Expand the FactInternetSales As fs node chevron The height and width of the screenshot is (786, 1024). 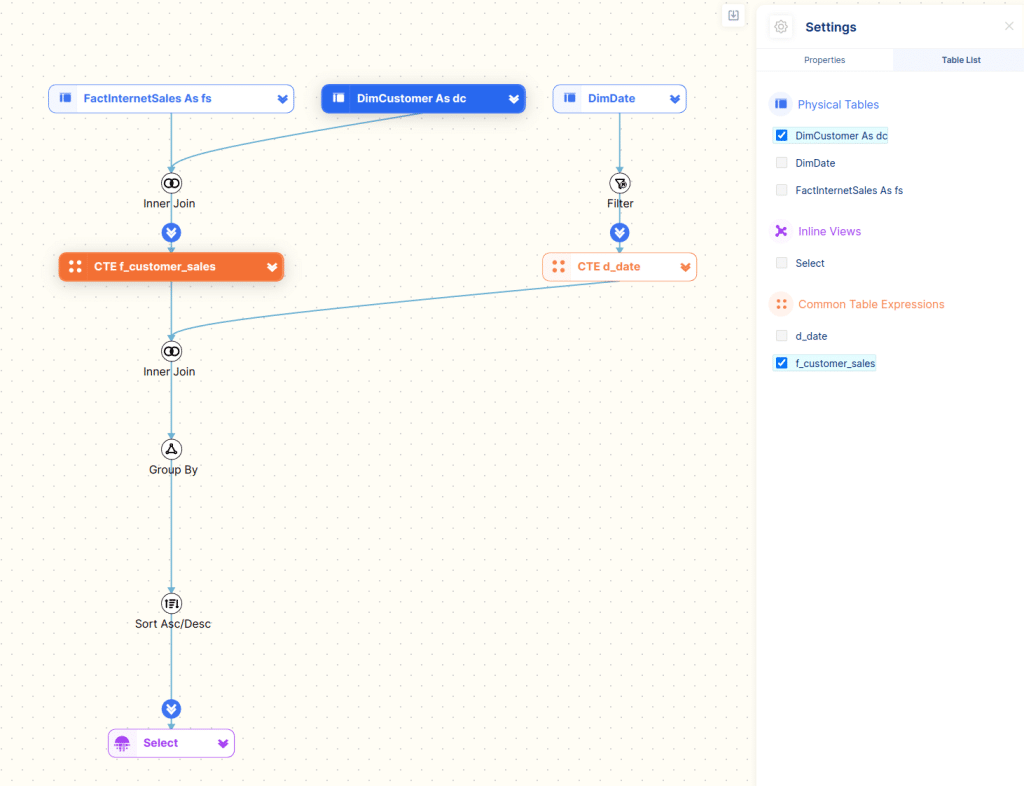[283, 99]
